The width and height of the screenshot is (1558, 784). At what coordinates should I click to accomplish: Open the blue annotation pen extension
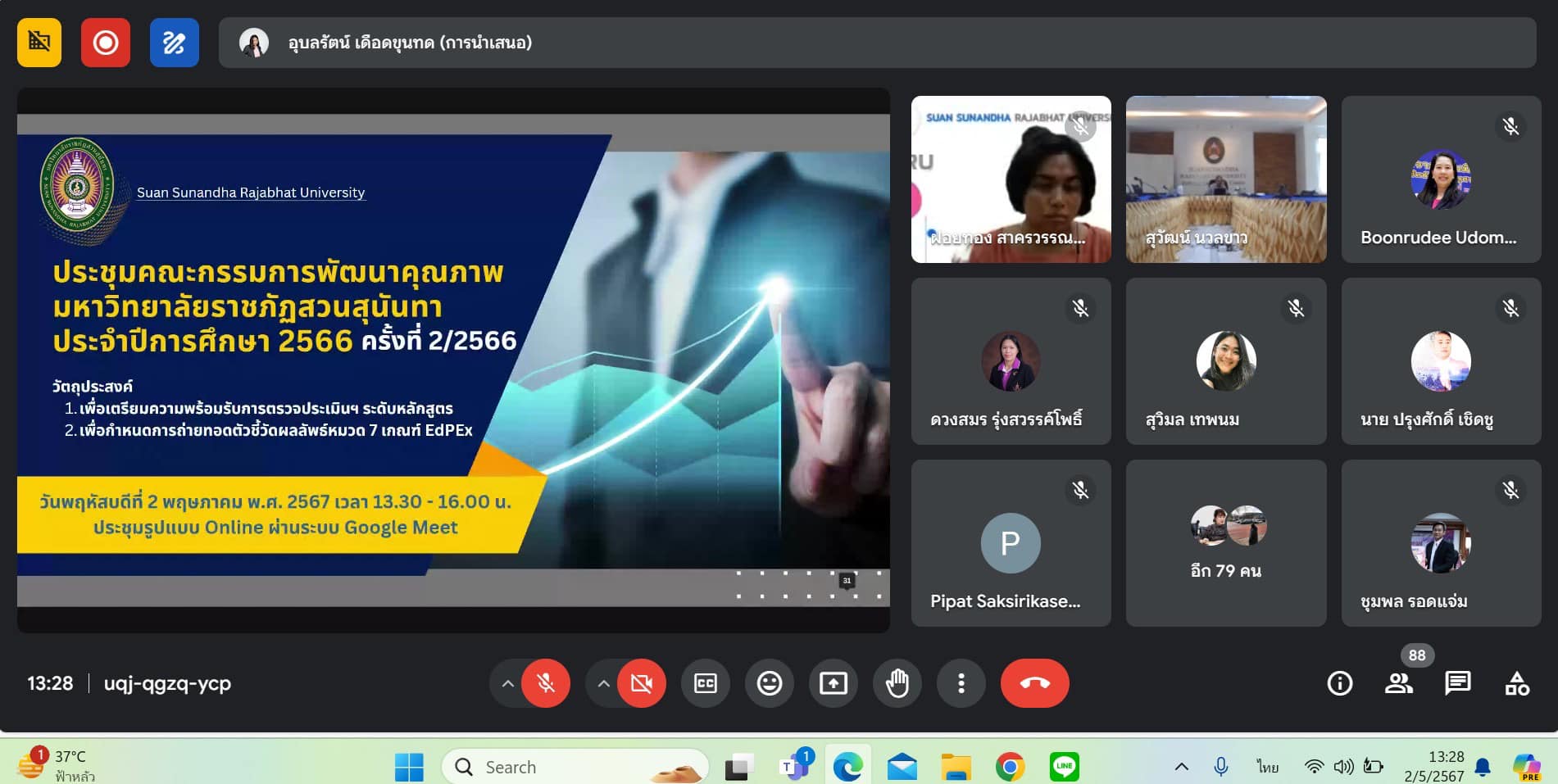point(174,43)
